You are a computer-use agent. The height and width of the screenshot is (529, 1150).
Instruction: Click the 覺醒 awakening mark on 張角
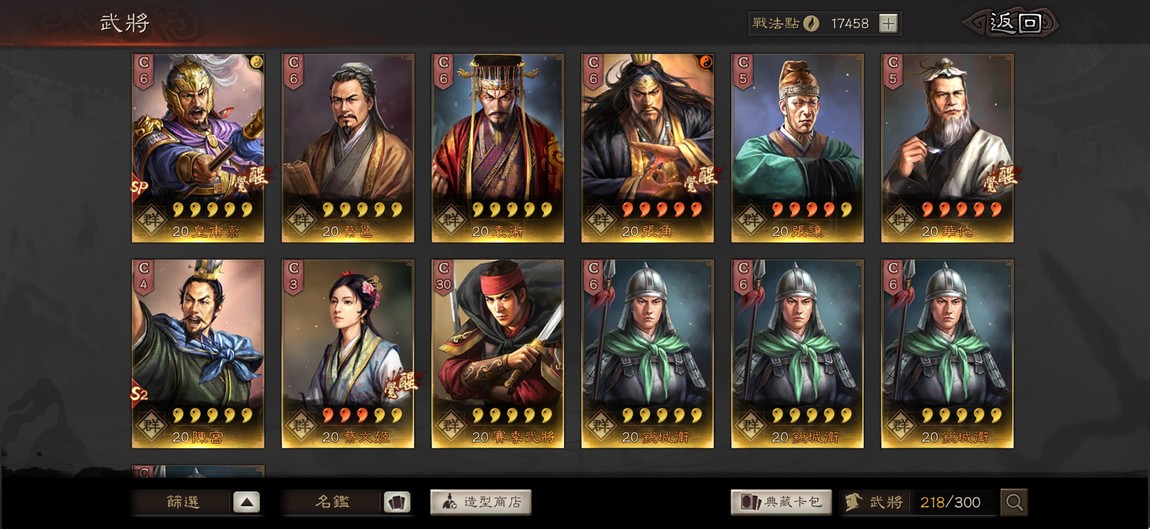point(700,178)
